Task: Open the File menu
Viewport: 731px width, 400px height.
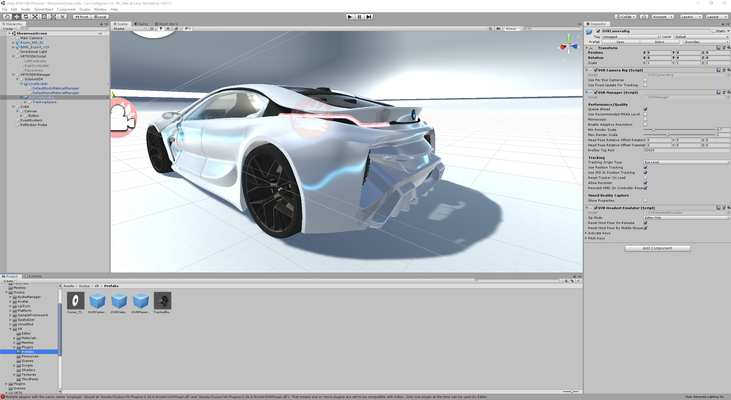Action: coord(4,9)
